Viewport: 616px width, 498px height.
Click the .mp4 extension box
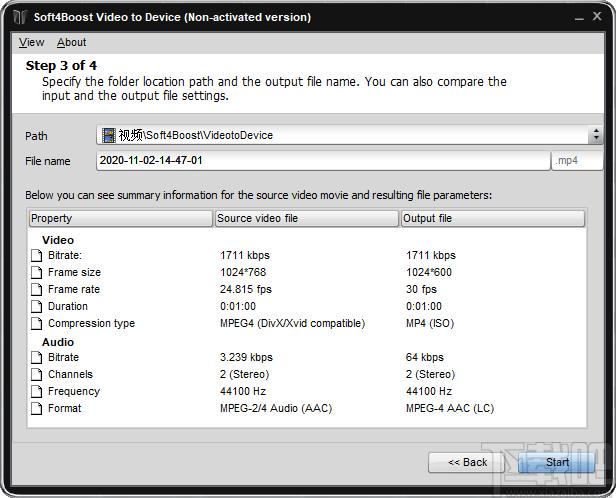pyautogui.click(x=577, y=161)
